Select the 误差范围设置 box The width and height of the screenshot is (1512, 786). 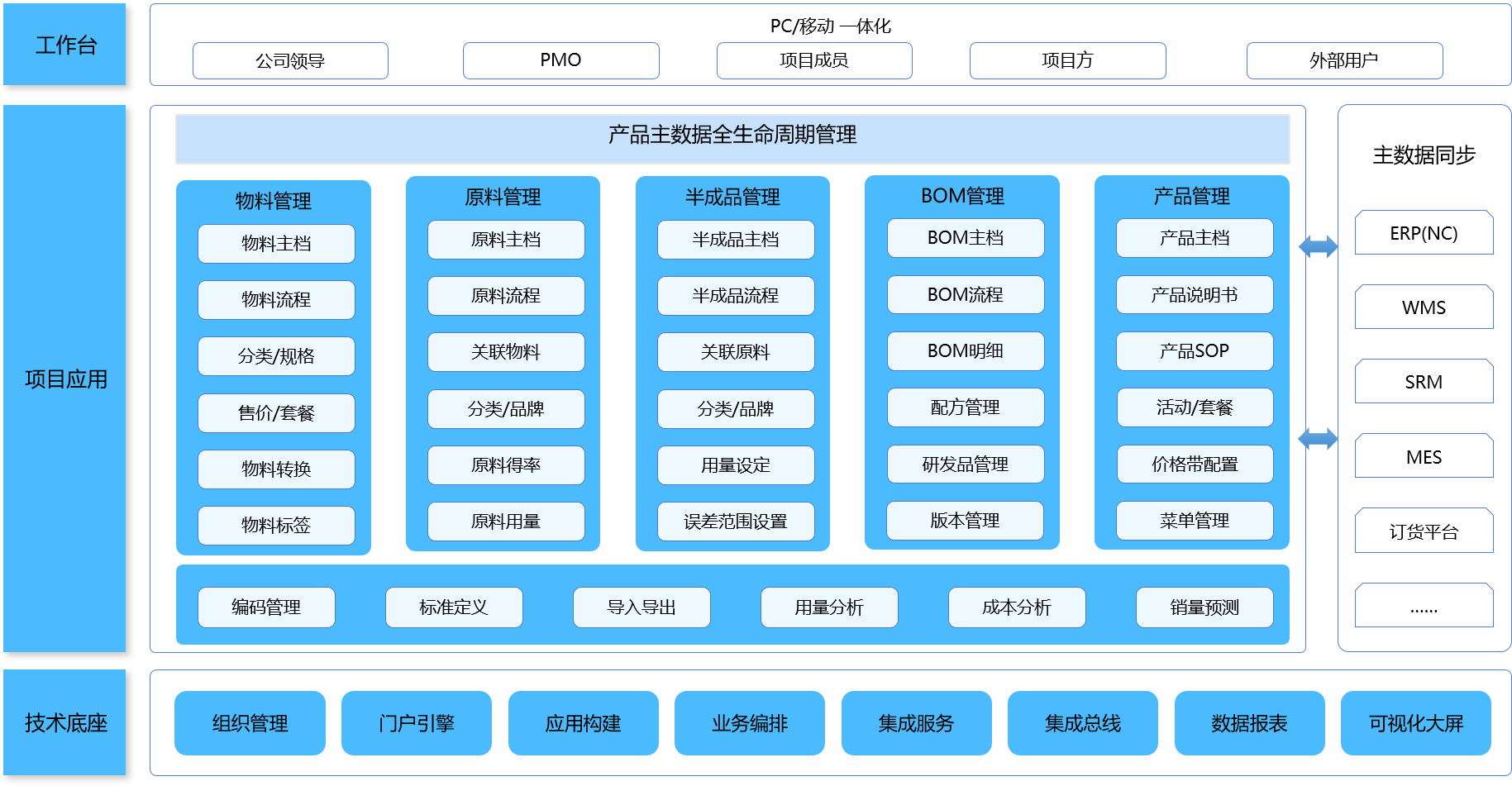tap(736, 522)
